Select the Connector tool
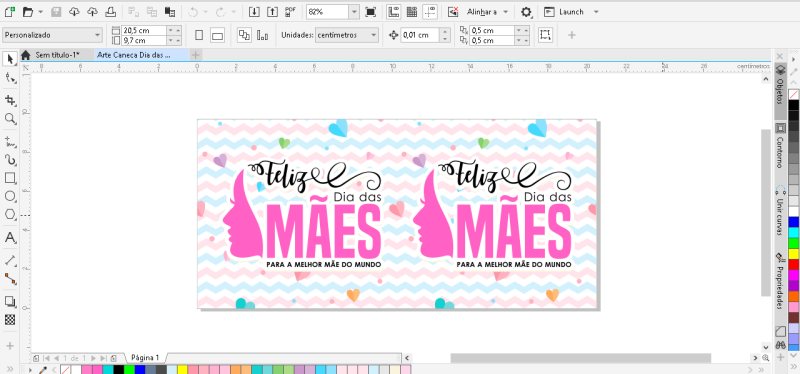800x374 pixels. [x=10, y=279]
